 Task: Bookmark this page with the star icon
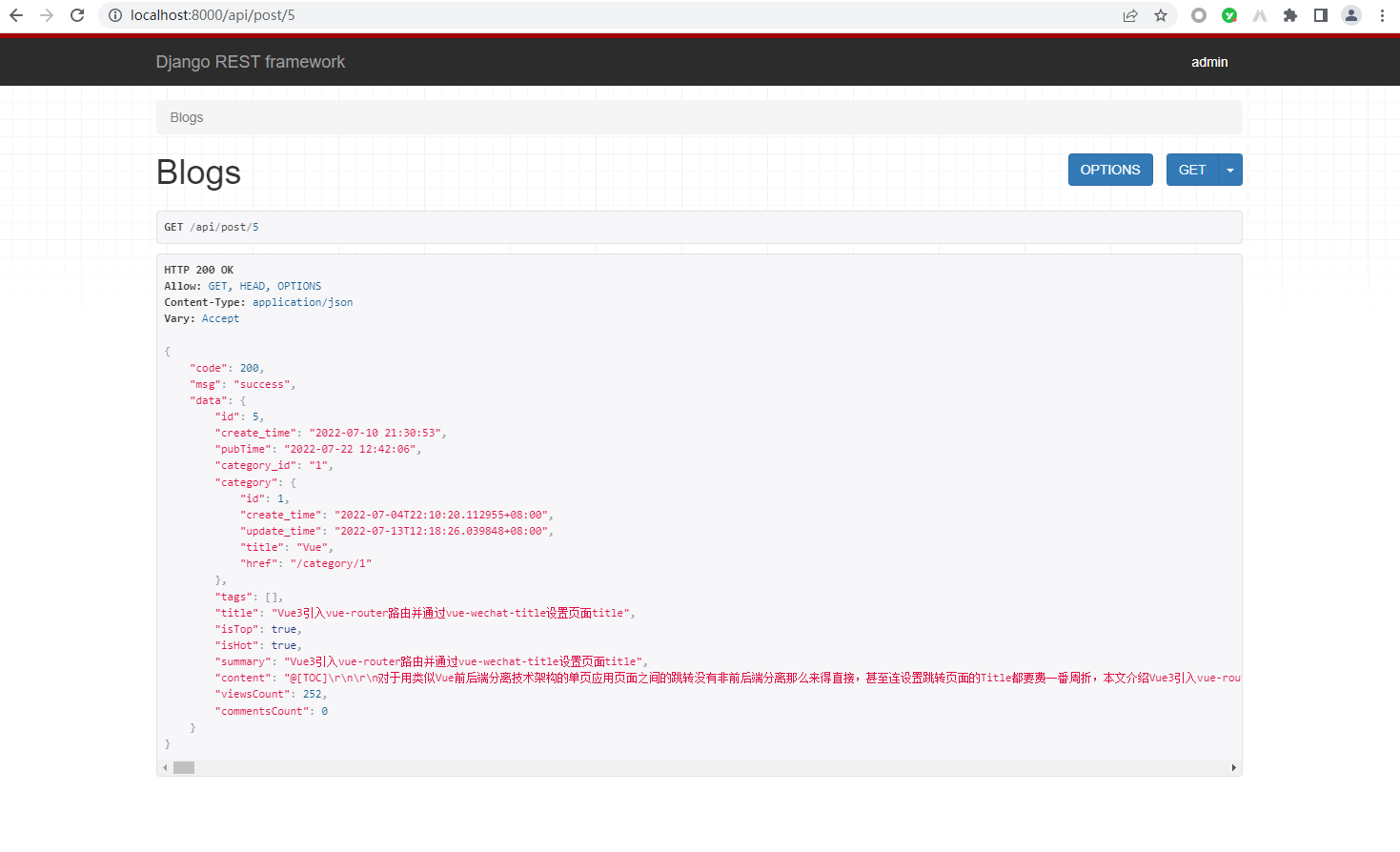coord(1161,15)
